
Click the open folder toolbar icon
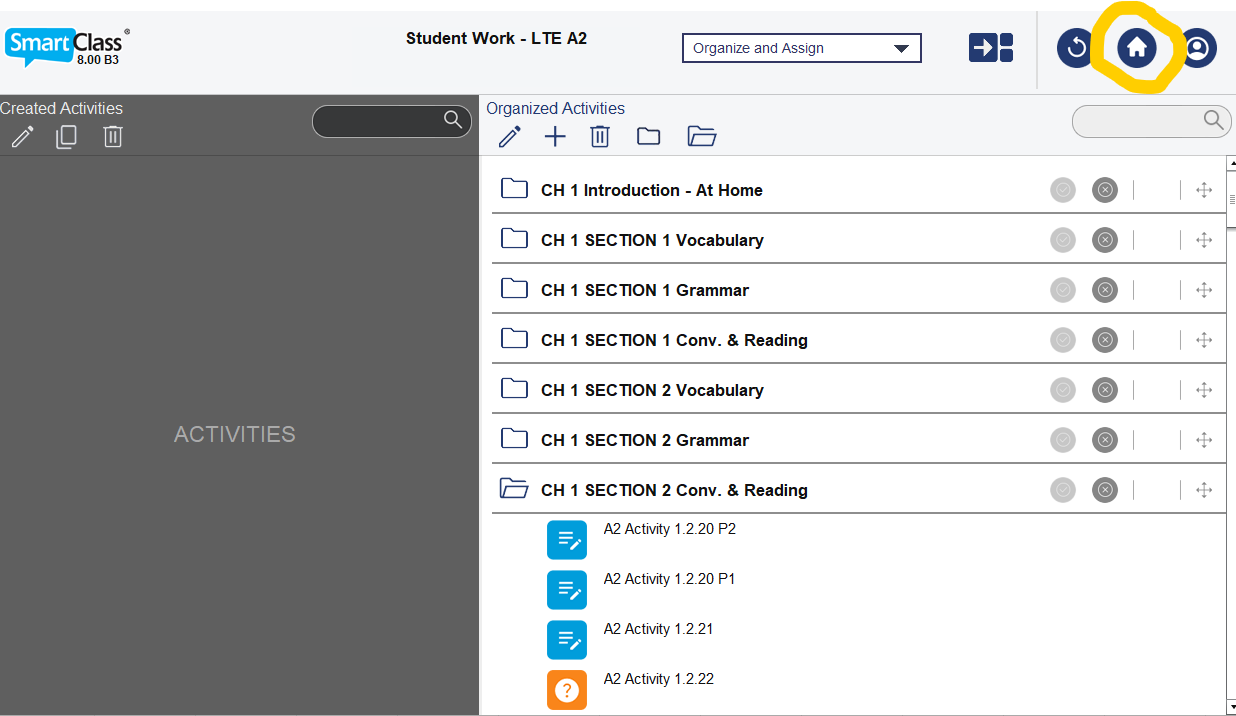(x=702, y=136)
